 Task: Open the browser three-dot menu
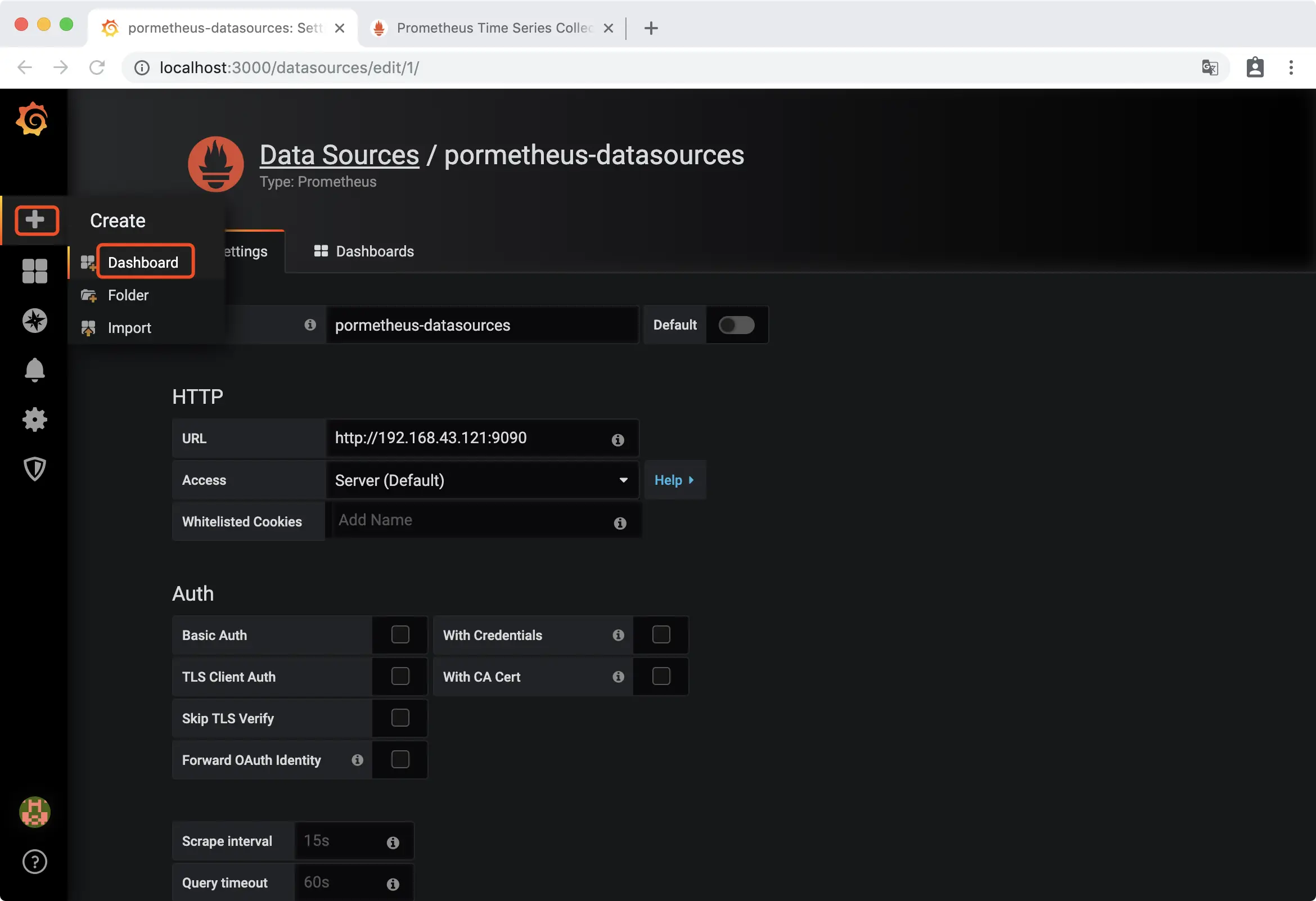pyautogui.click(x=1291, y=67)
